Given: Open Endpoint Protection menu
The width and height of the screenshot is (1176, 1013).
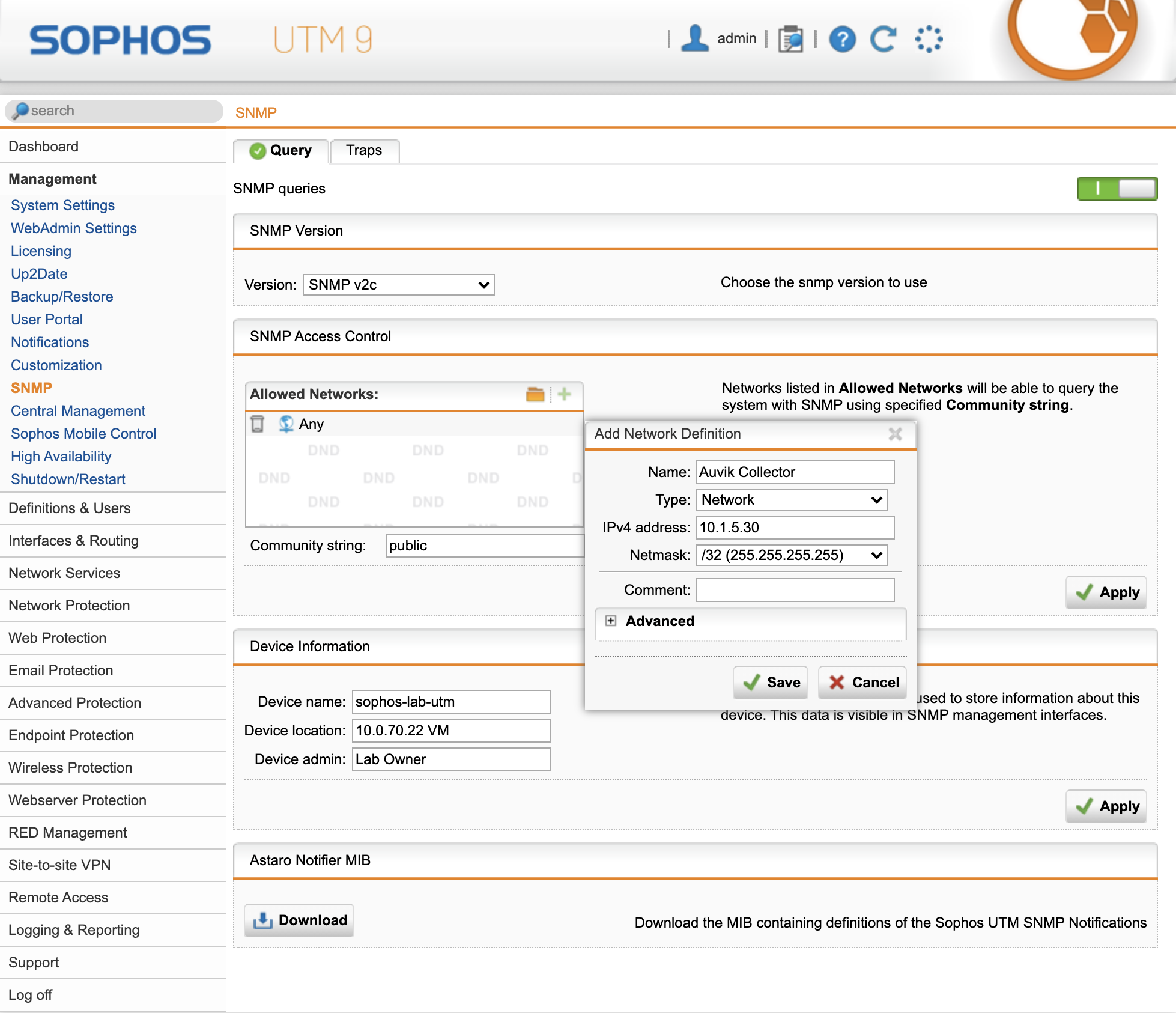Looking at the screenshot, I should (113, 735).
